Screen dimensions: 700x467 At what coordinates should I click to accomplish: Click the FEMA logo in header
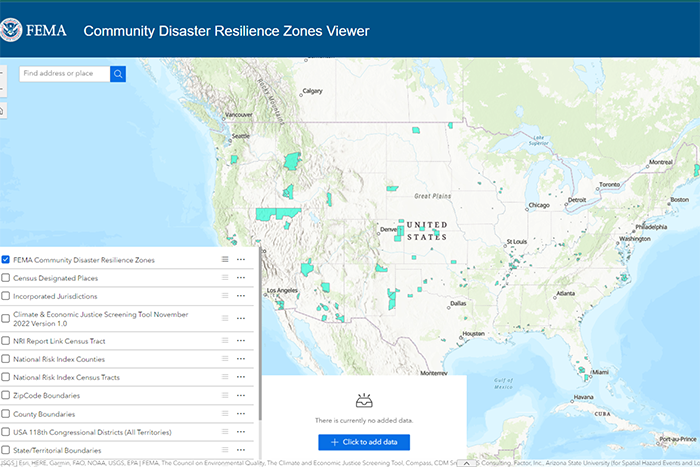pyautogui.click(x=36, y=30)
